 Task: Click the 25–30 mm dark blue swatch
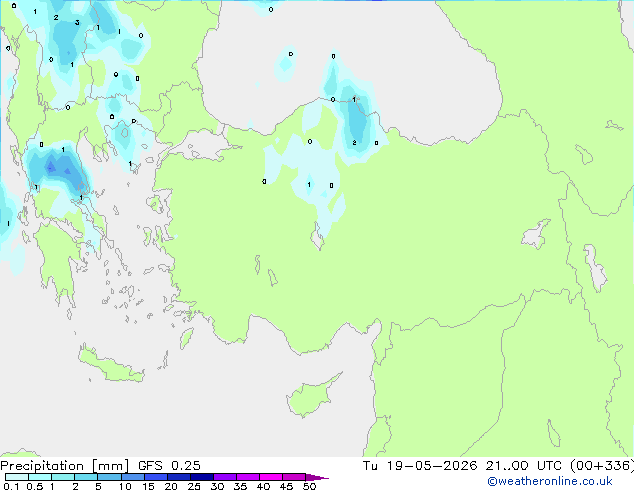click(201, 477)
